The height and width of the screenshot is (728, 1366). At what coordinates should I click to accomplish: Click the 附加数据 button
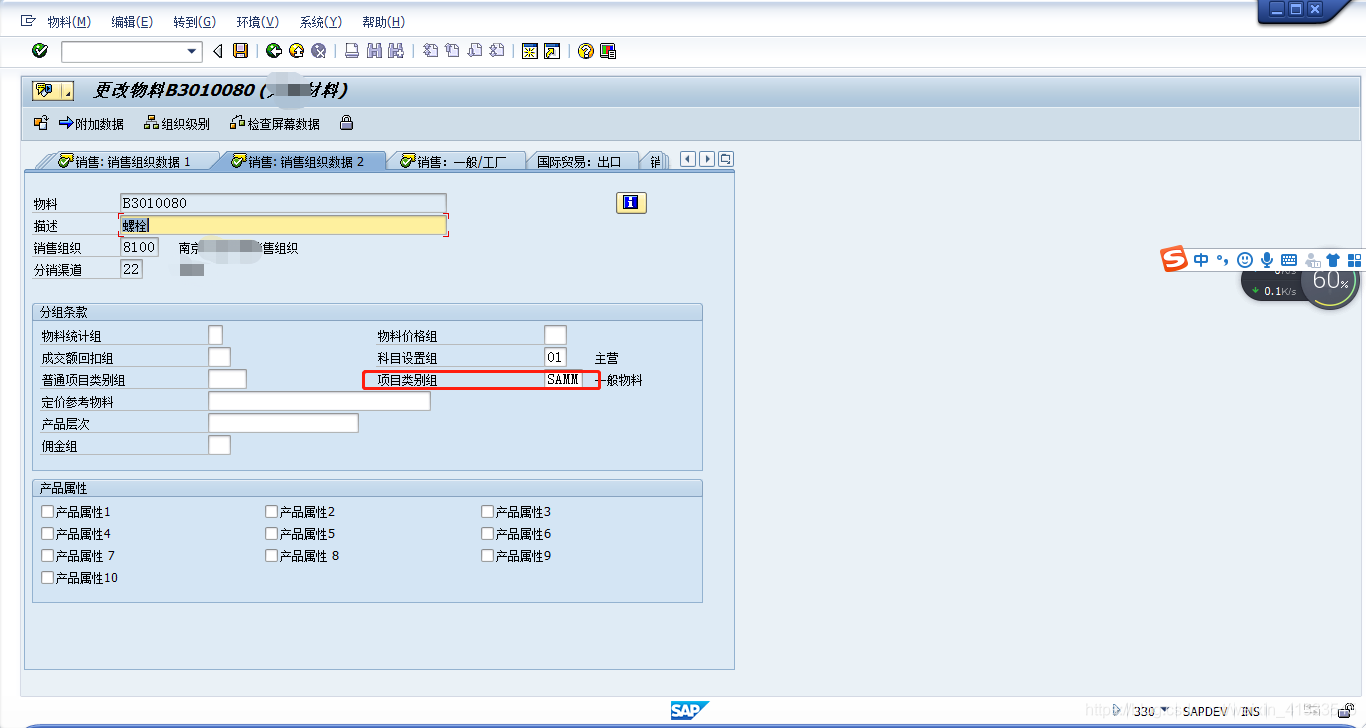pos(91,124)
